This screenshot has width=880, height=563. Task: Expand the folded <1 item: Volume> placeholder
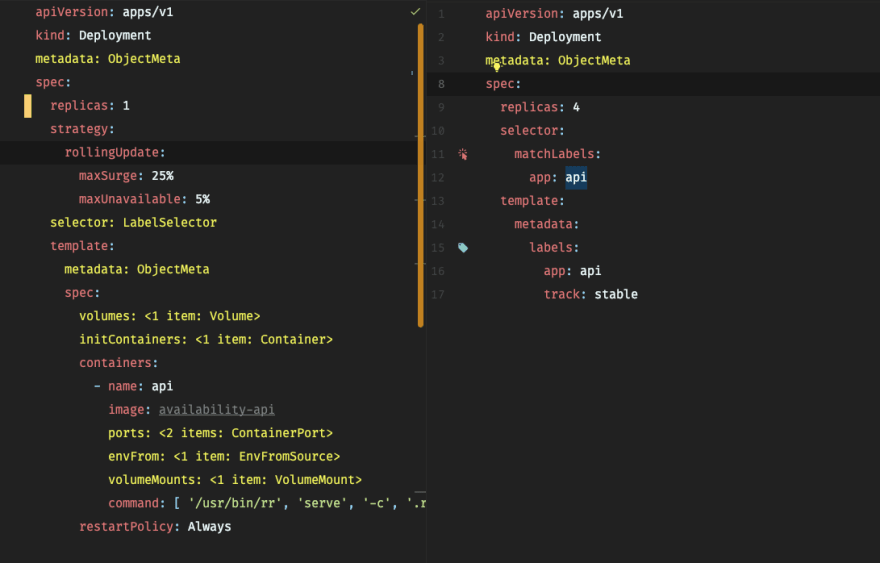pos(202,316)
